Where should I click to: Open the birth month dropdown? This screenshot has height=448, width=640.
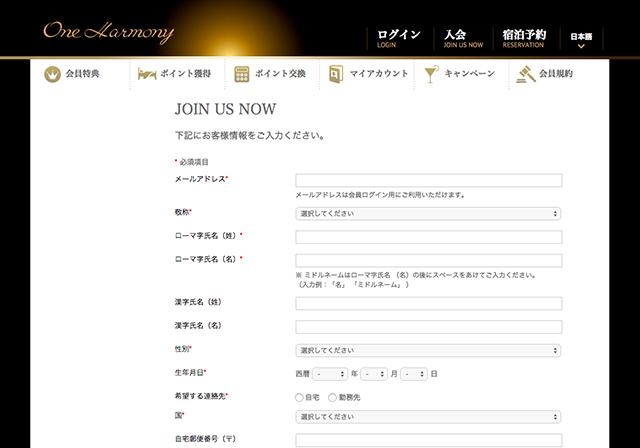[374, 374]
